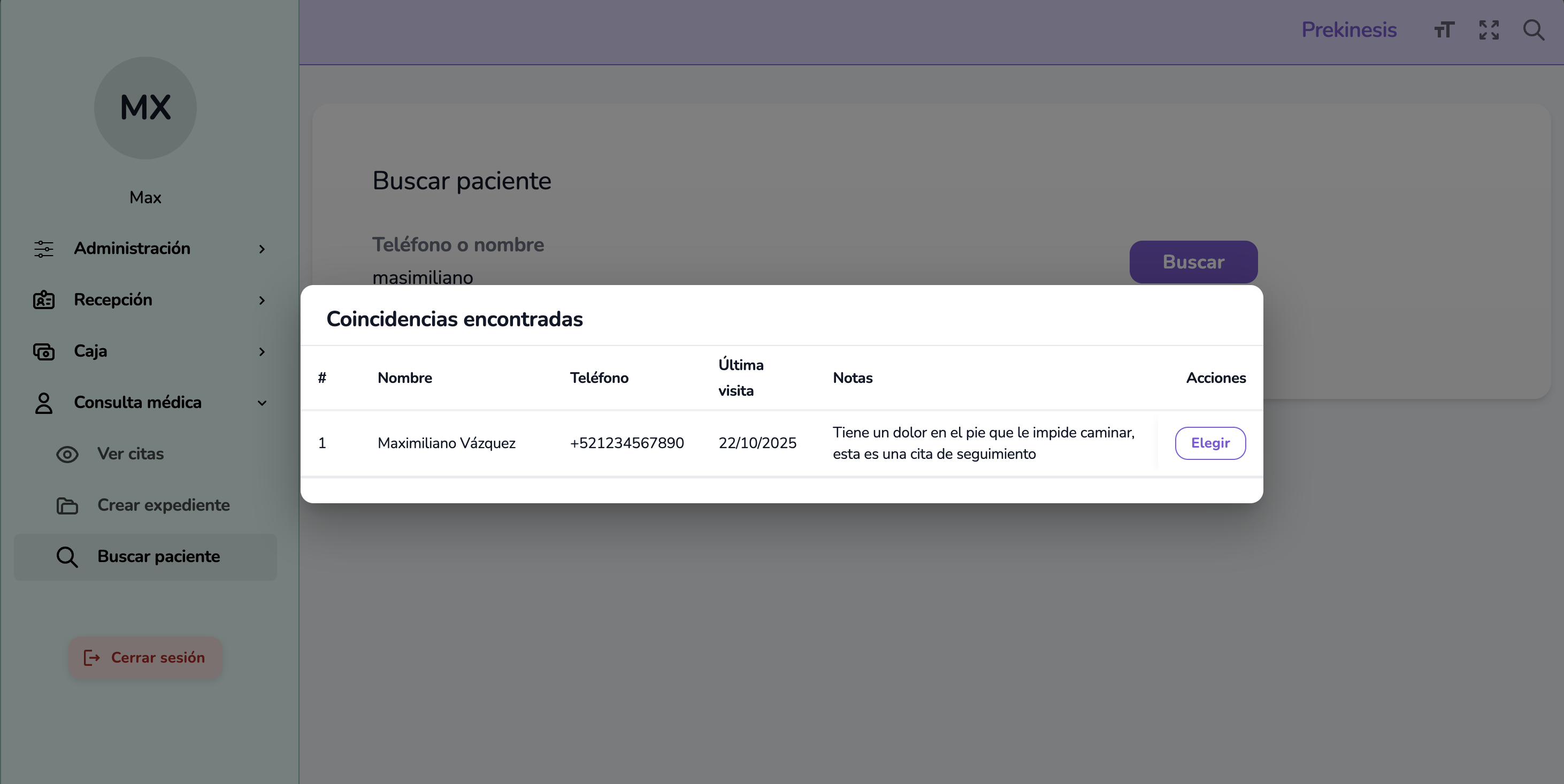Expand the Recepción submenu arrow
Screen dimensions: 1564x784
262,301
